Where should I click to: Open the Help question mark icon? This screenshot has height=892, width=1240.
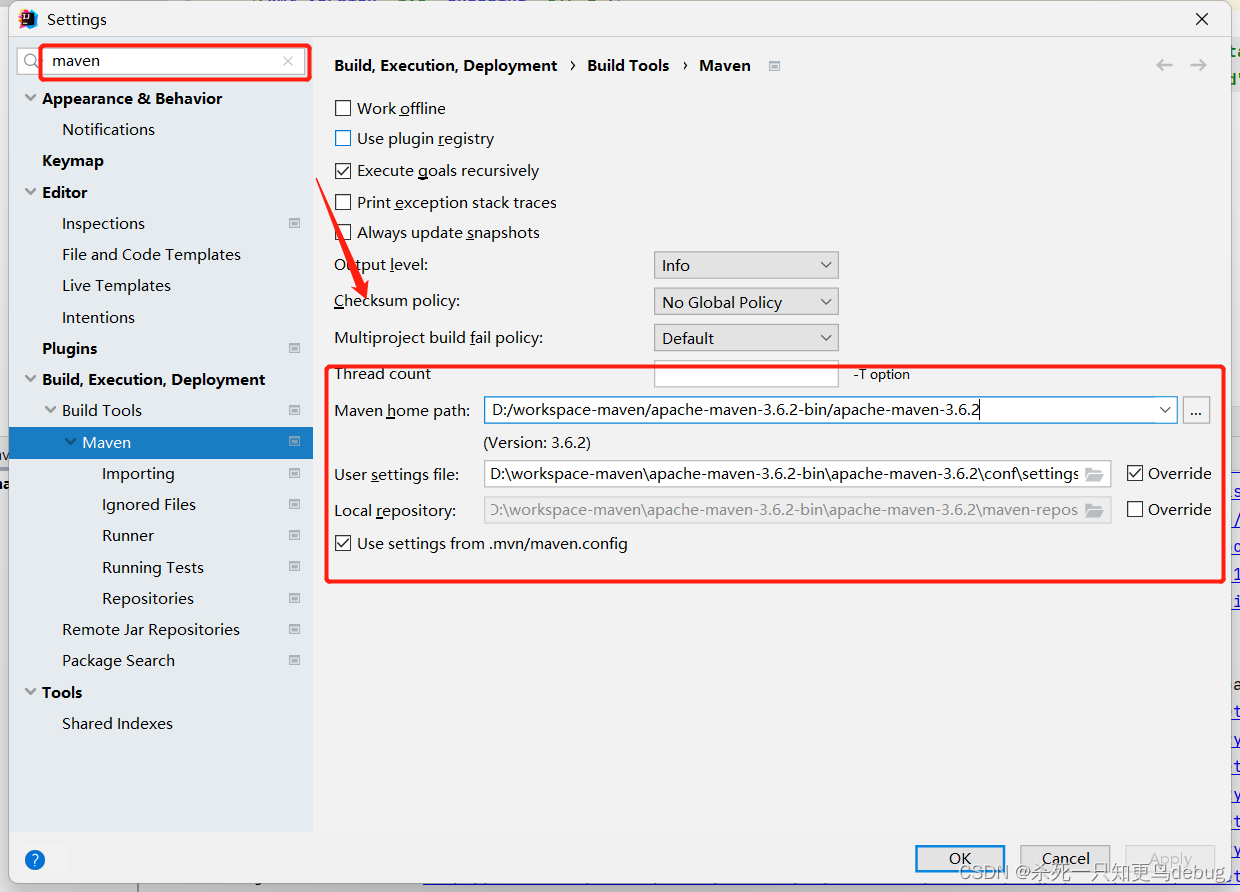tap(35, 859)
